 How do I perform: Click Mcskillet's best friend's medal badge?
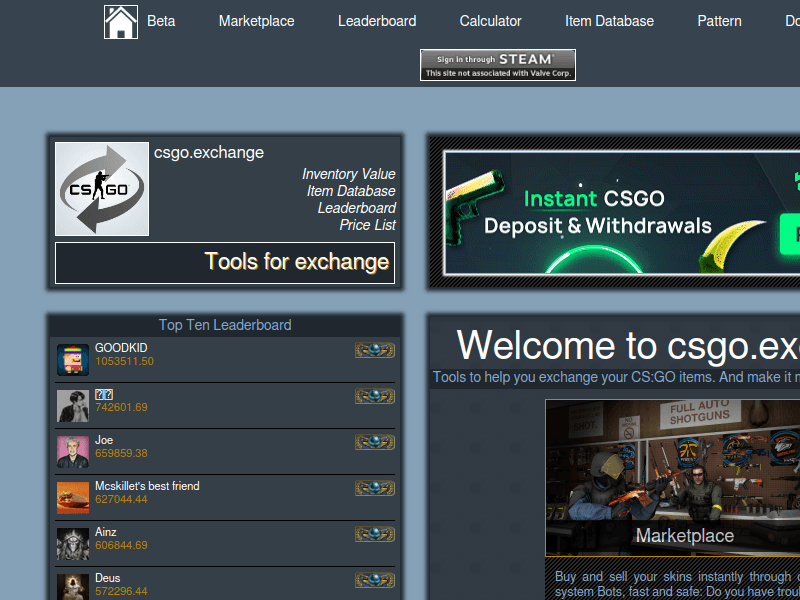(x=374, y=488)
